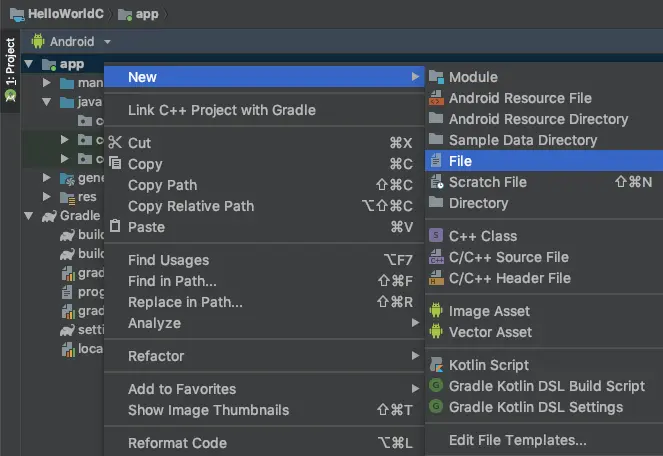Screen dimensions: 663x456
Task: Click the Kotlin Script icon
Action: [x=436, y=365]
